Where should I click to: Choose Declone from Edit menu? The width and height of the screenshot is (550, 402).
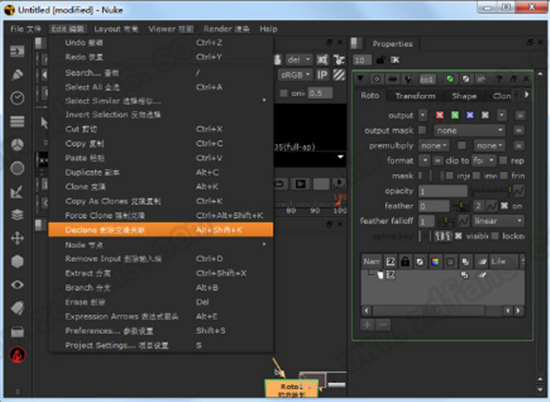[161, 230]
